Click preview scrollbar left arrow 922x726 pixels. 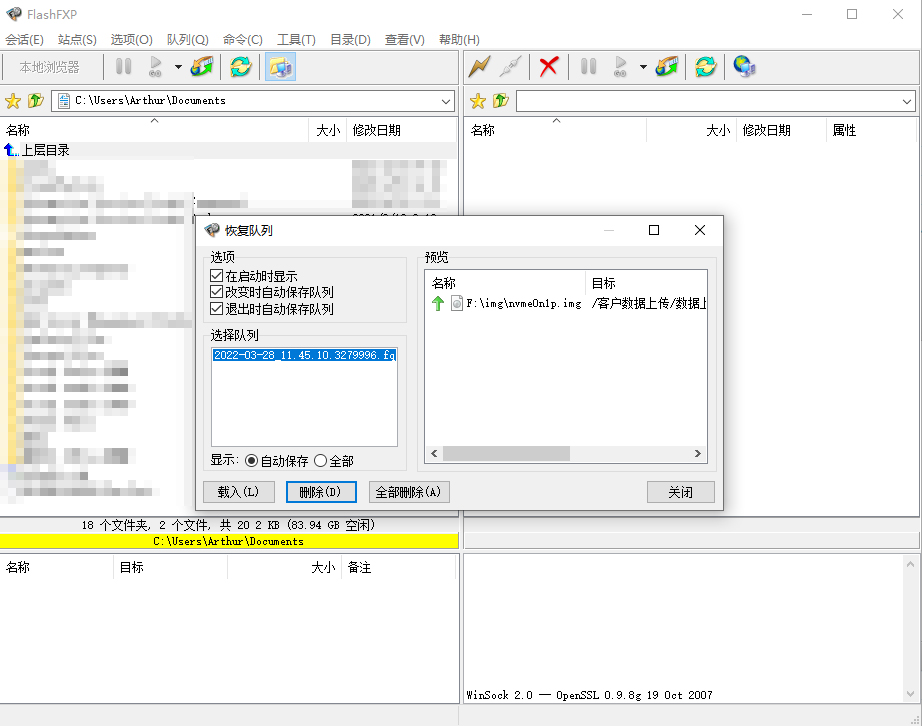[434, 453]
